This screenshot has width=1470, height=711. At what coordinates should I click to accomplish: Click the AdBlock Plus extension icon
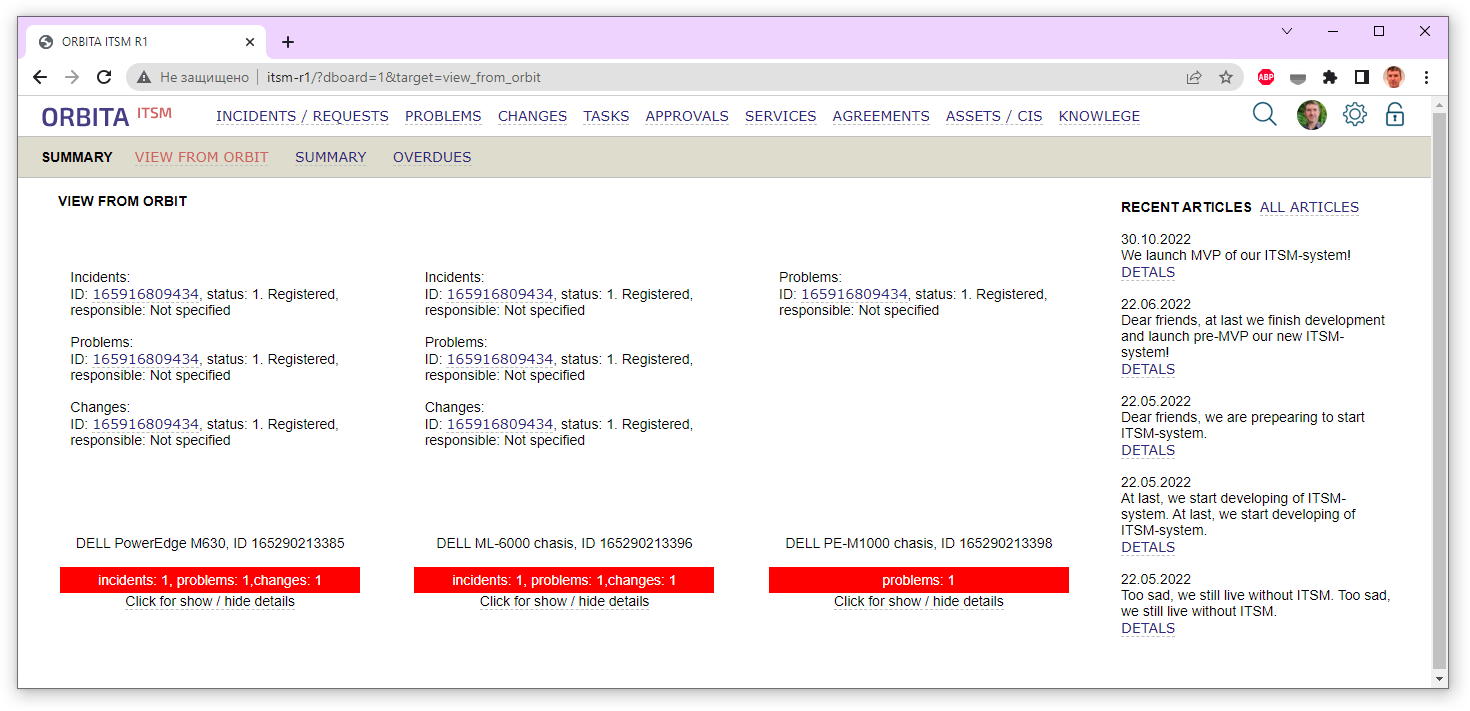pos(1265,77)
